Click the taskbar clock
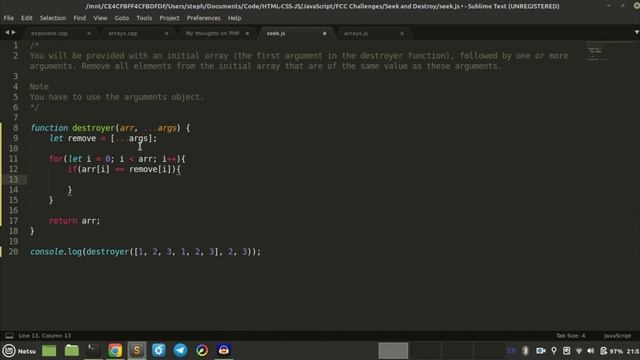The image size is (640, 360). click(633, 351)
